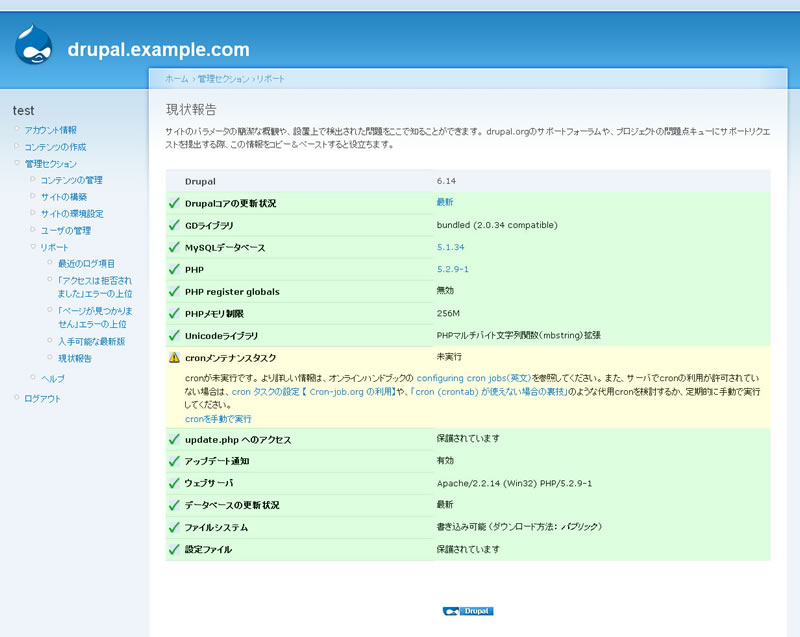Select リポート in the sidebar menu

54,247
